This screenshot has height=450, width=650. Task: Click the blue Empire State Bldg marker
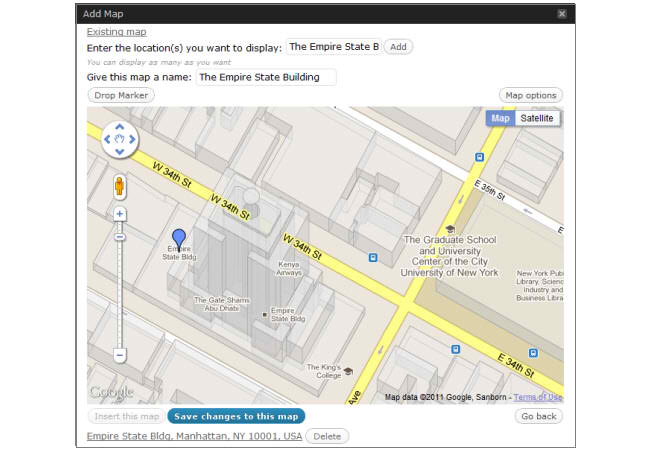[179, 240]
